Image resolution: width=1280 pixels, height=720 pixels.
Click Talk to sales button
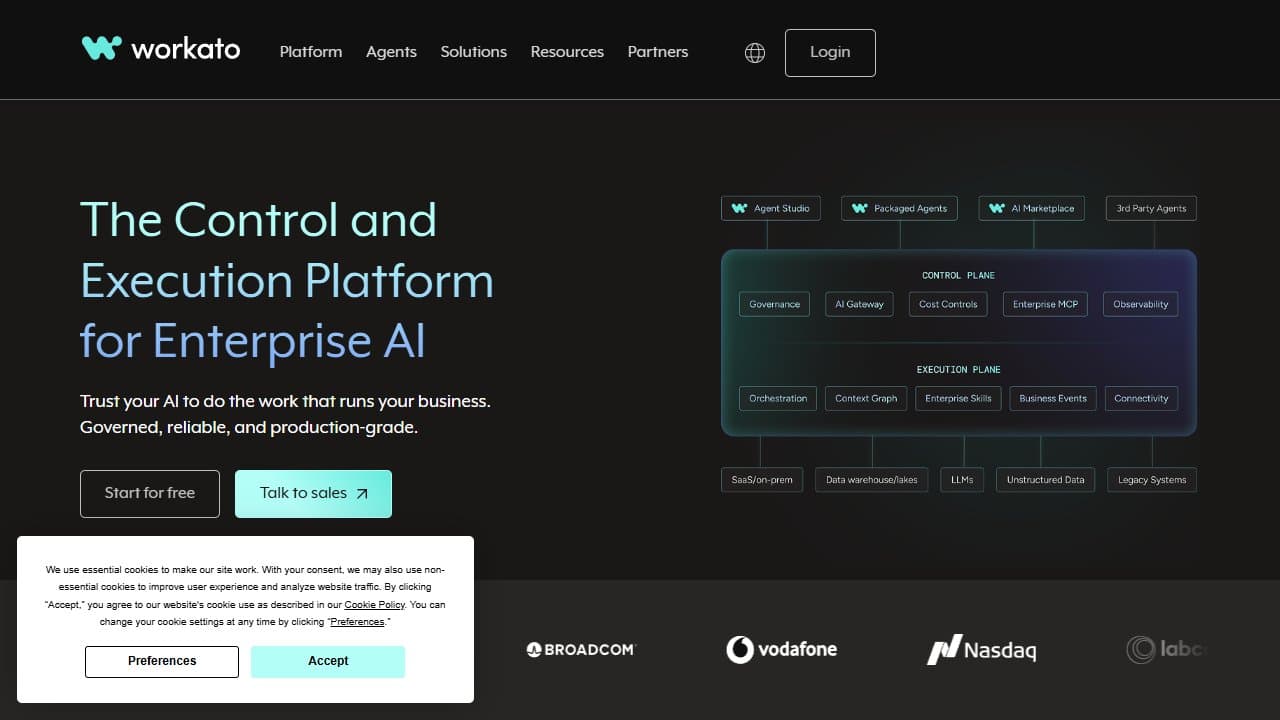313,494
